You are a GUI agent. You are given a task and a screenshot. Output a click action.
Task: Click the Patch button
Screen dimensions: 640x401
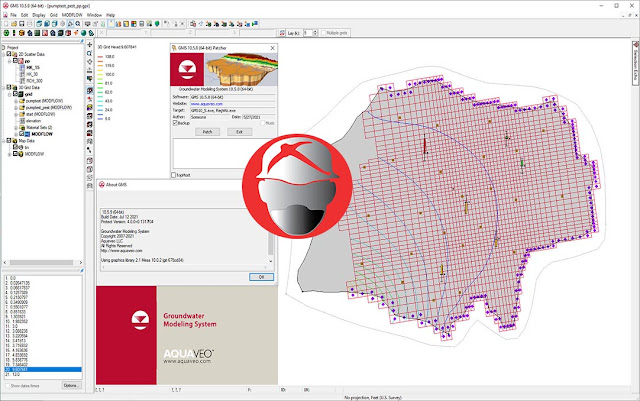pos(207,132)
